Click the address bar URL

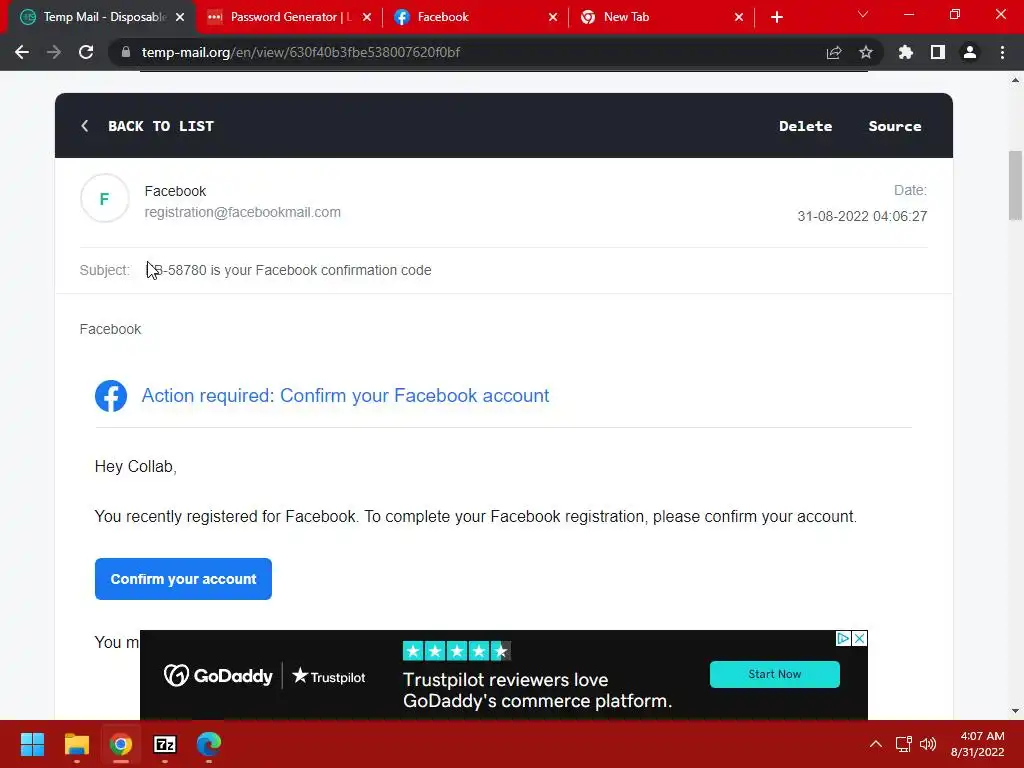tap(300, 52)
